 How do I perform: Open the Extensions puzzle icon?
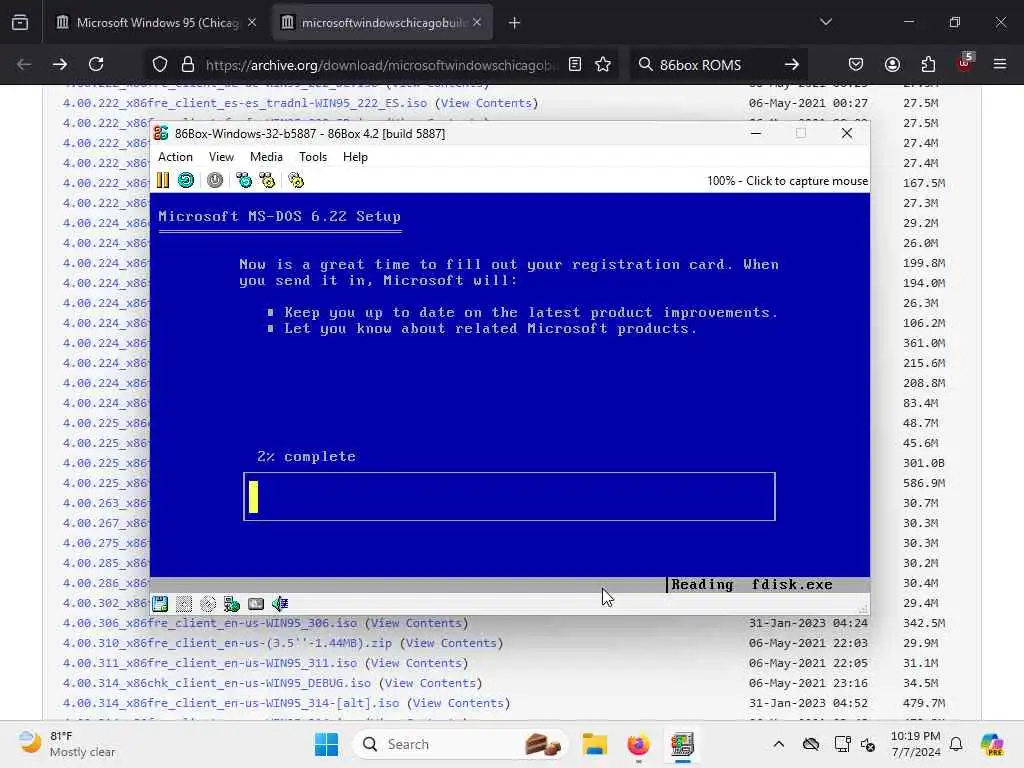click(x=928, y=64)
